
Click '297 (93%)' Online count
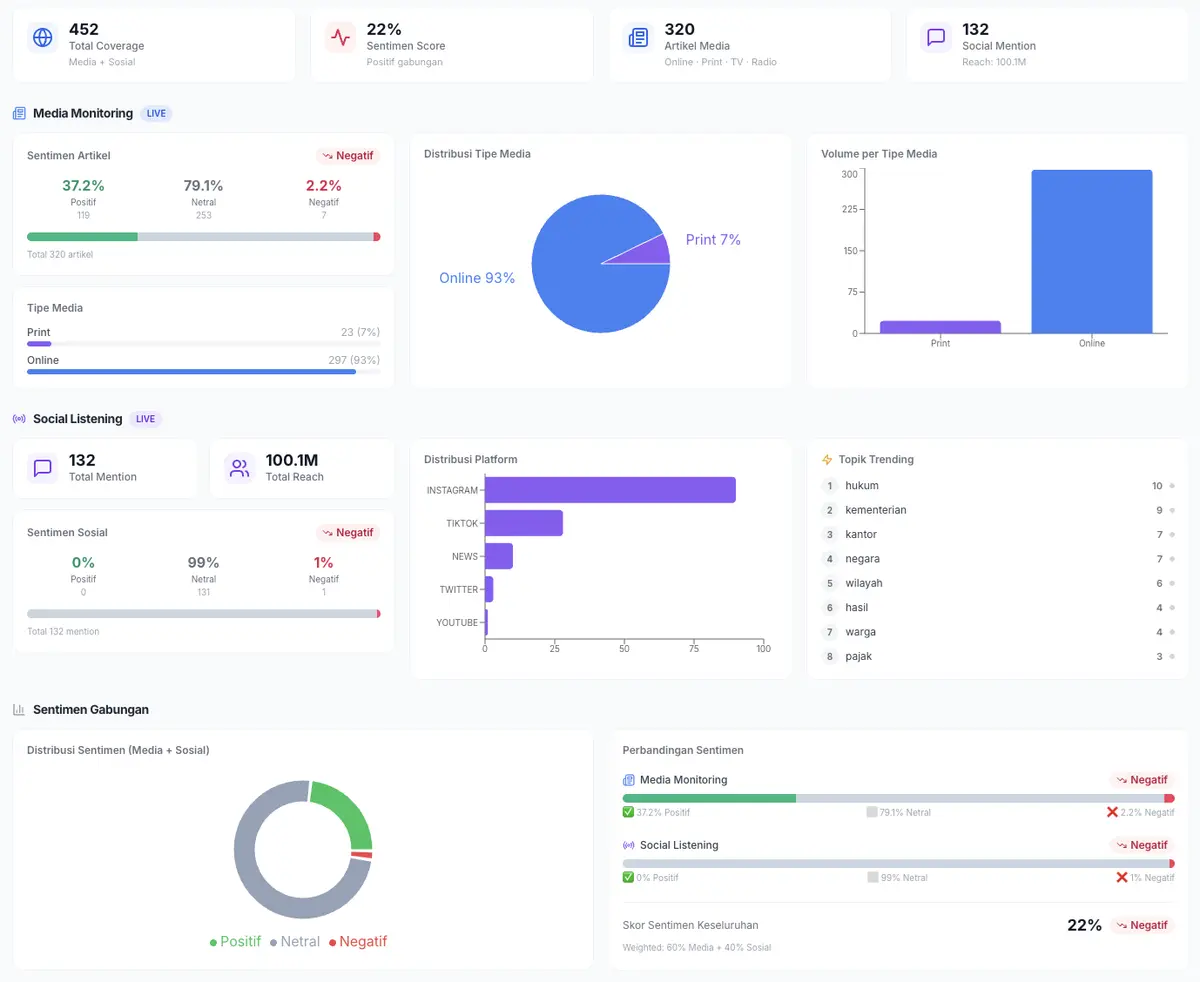[355, 360]
